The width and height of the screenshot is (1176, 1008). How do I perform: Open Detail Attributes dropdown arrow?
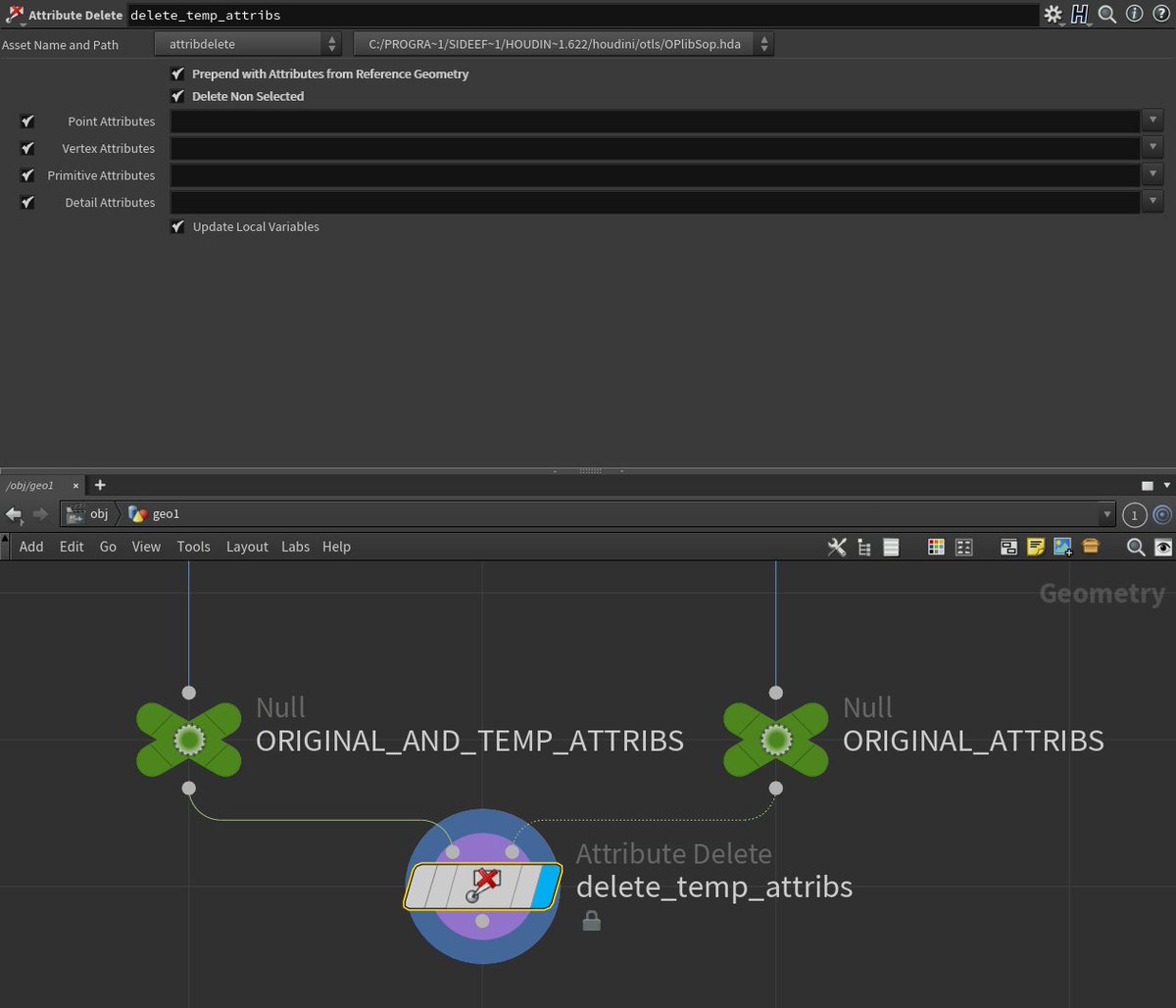click(1152, 202)
